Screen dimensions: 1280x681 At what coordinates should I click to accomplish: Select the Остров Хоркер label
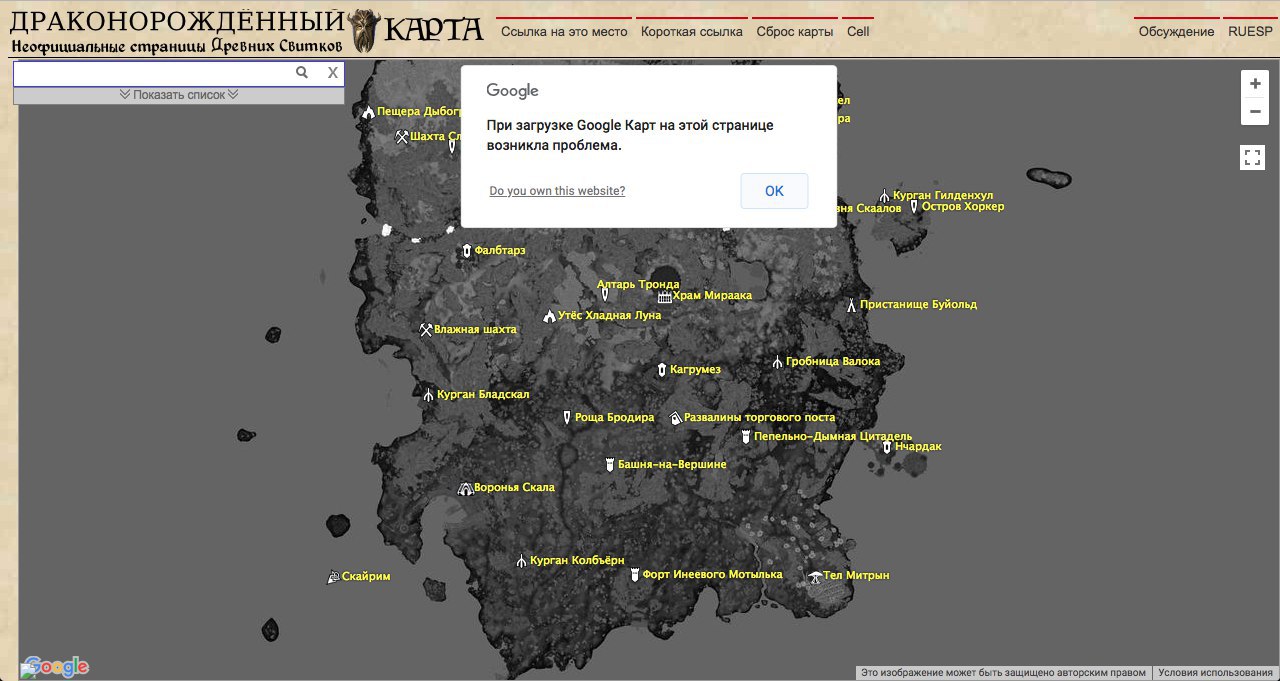pos(963,207)
